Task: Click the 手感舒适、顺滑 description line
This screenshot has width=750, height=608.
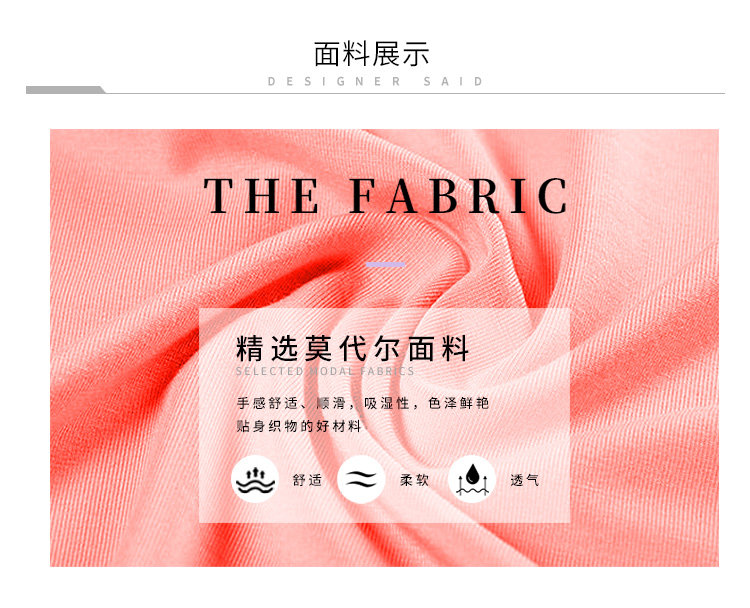Action: pyautogui.click(x=363, y=403)
